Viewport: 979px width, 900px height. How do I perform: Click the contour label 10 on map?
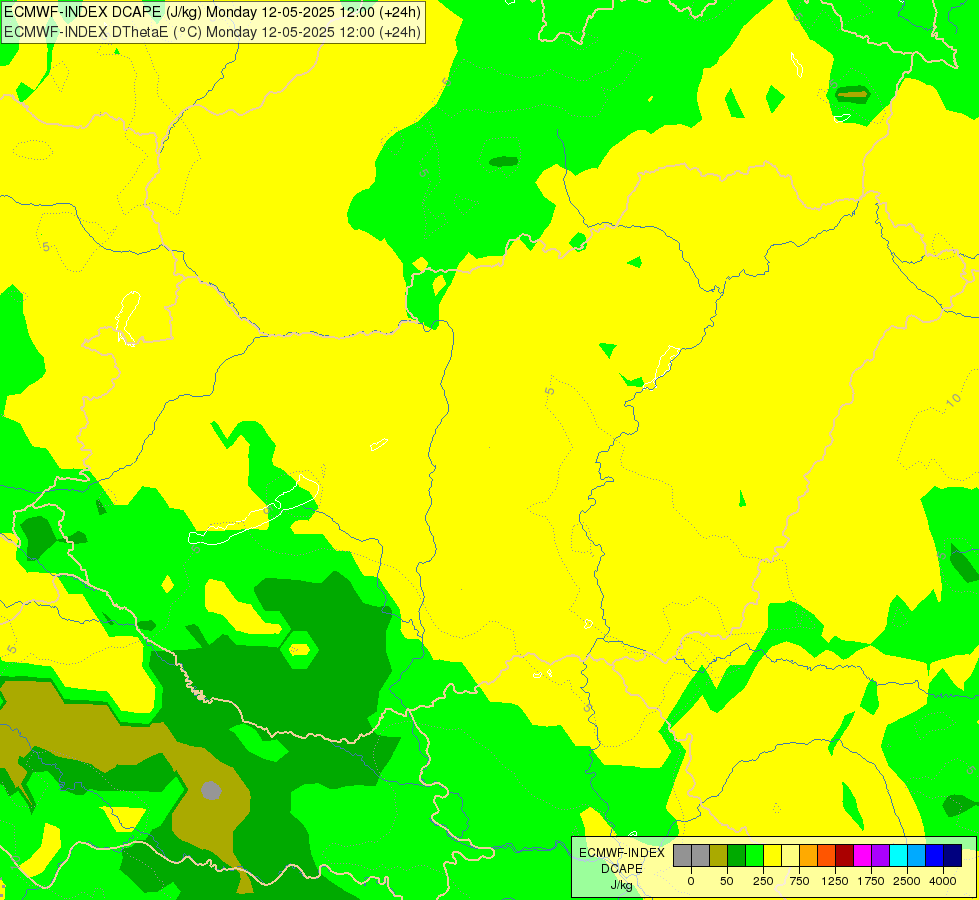(x=953, y=401)
